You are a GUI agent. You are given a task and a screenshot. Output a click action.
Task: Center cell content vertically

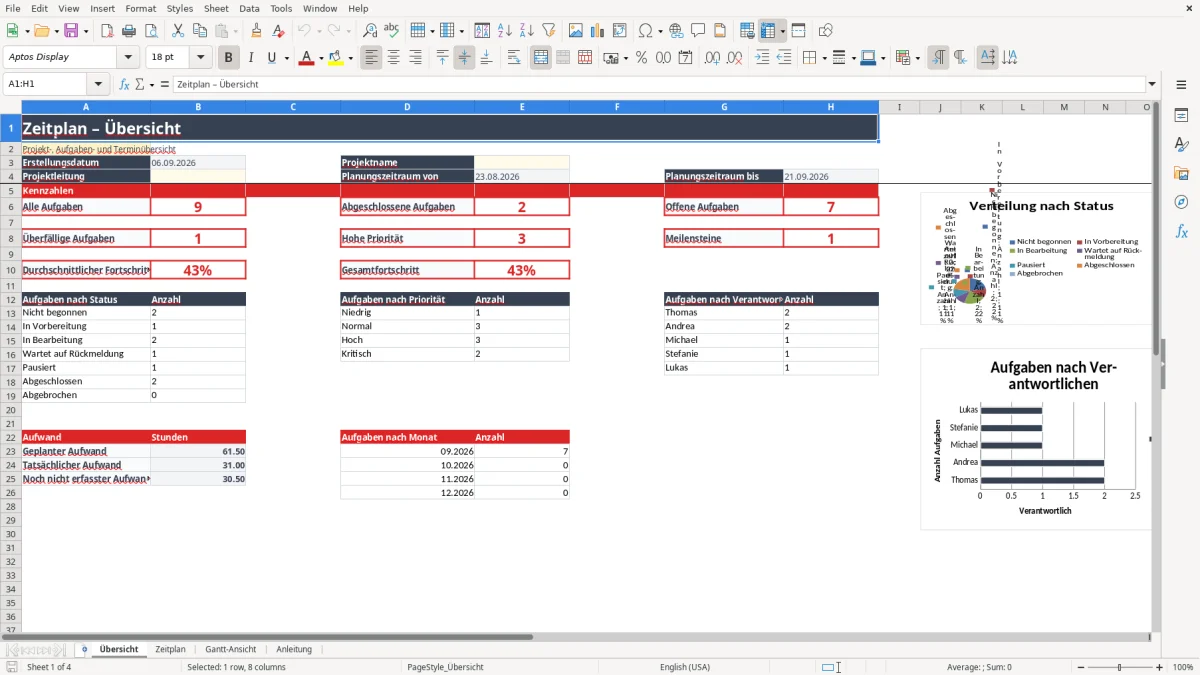coord(465,58)
